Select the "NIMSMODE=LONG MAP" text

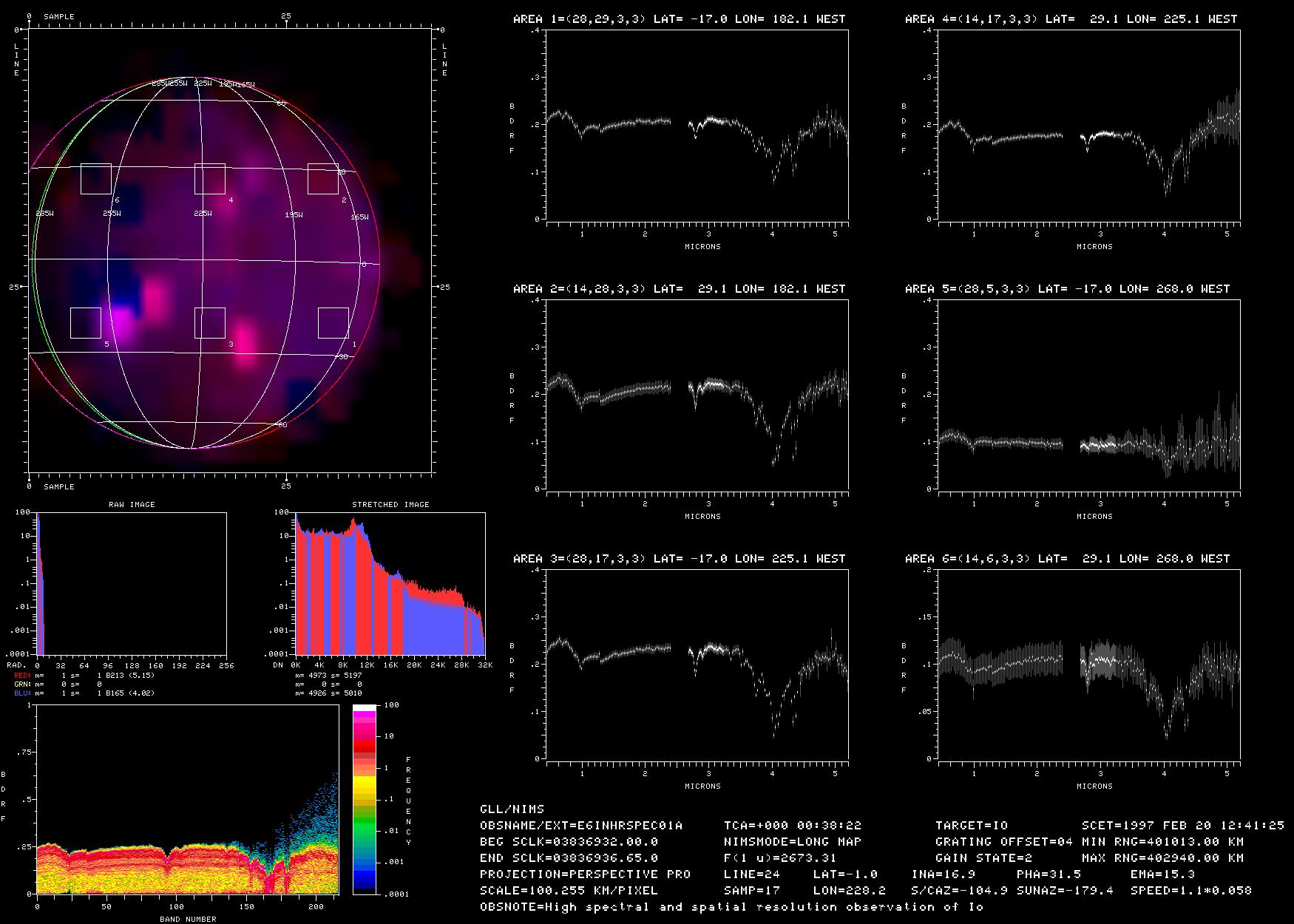793,842
